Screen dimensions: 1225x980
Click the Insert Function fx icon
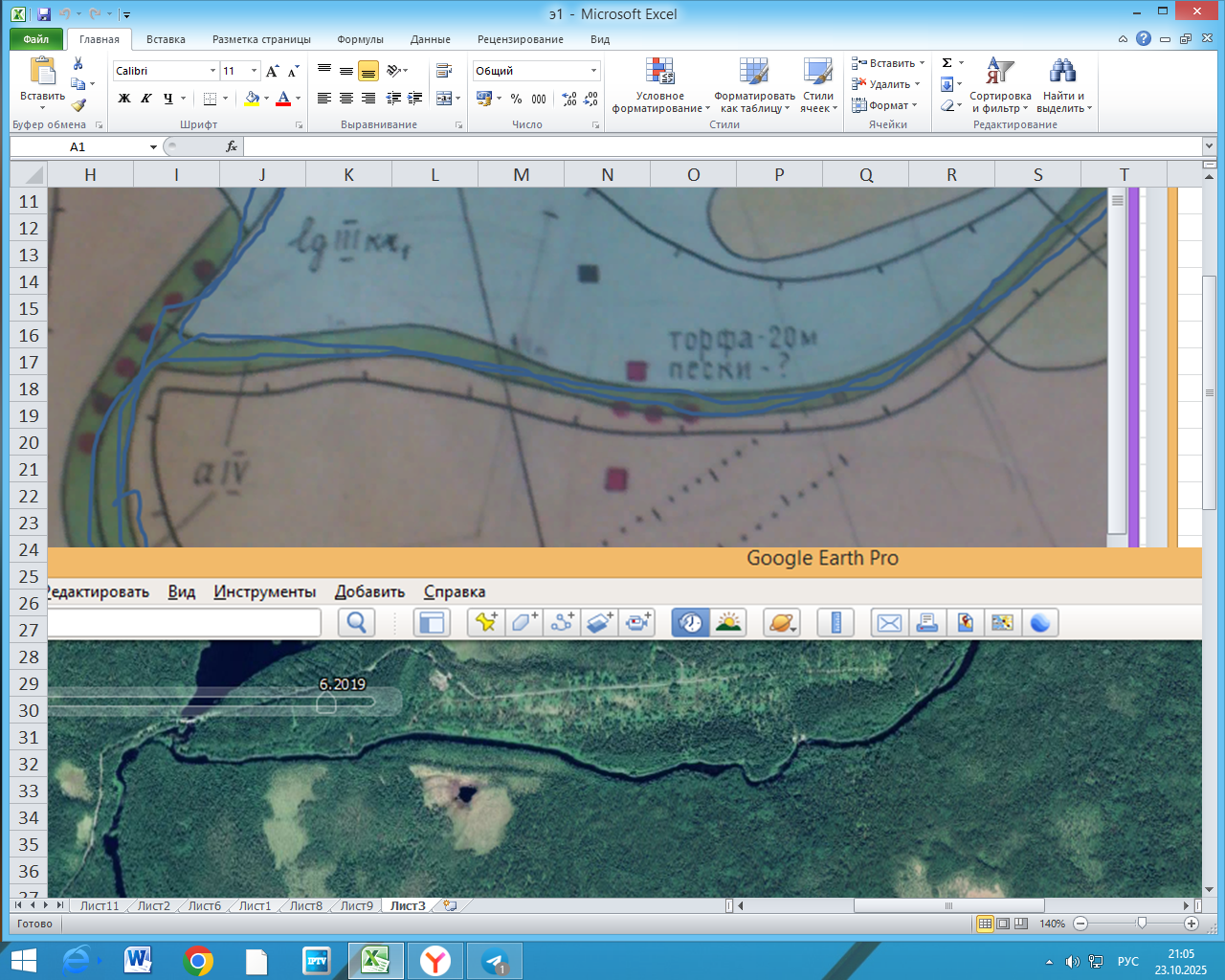tap(231, 146)
